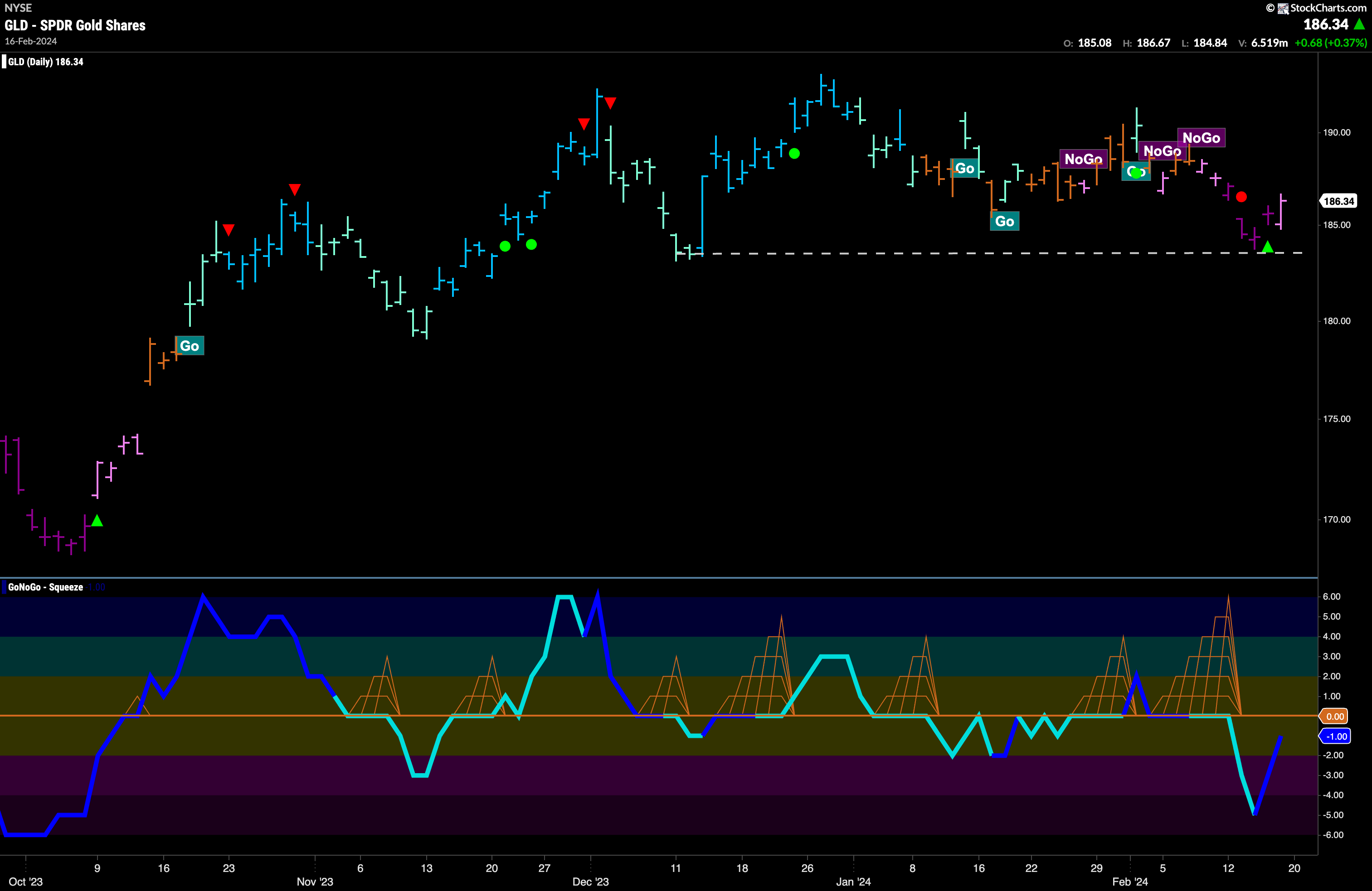The width and height of the screenshot is (1372, 891).
Task: Click the 185.00 price axis label
Action: point(1337,225)
